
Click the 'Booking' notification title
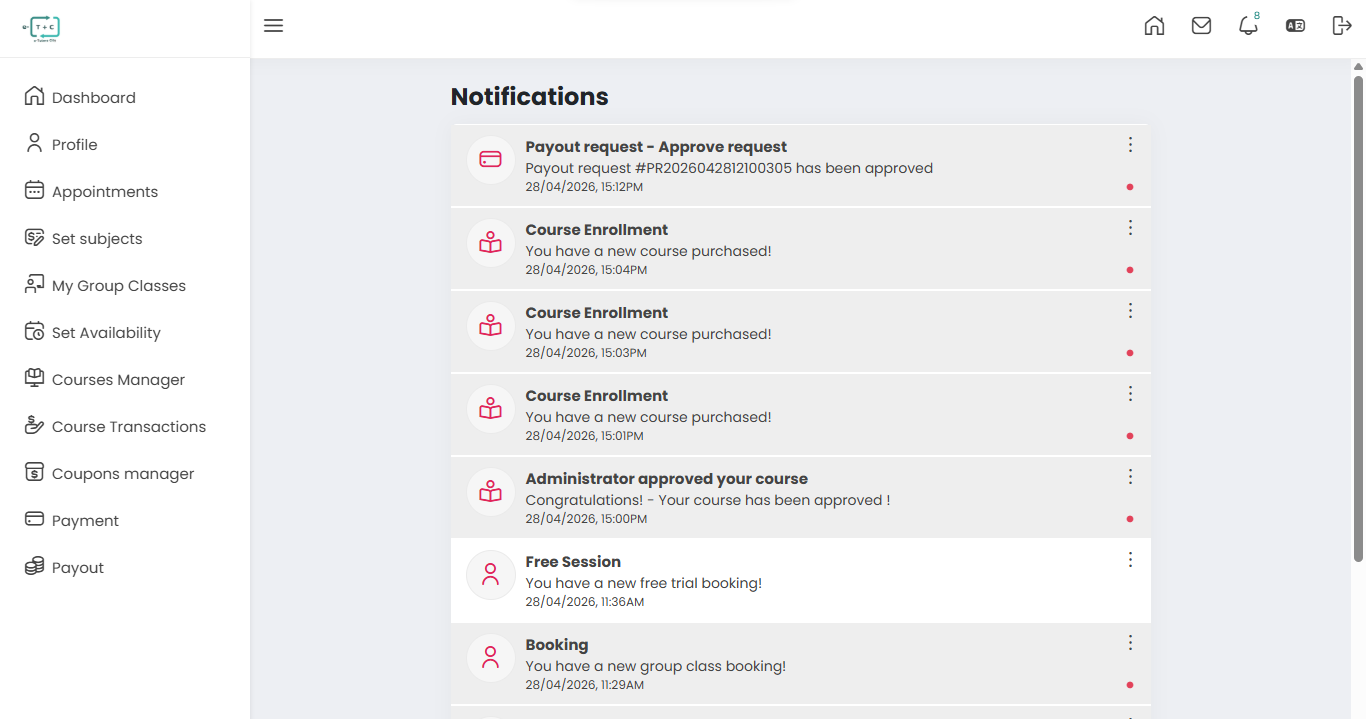pos(557,645)
